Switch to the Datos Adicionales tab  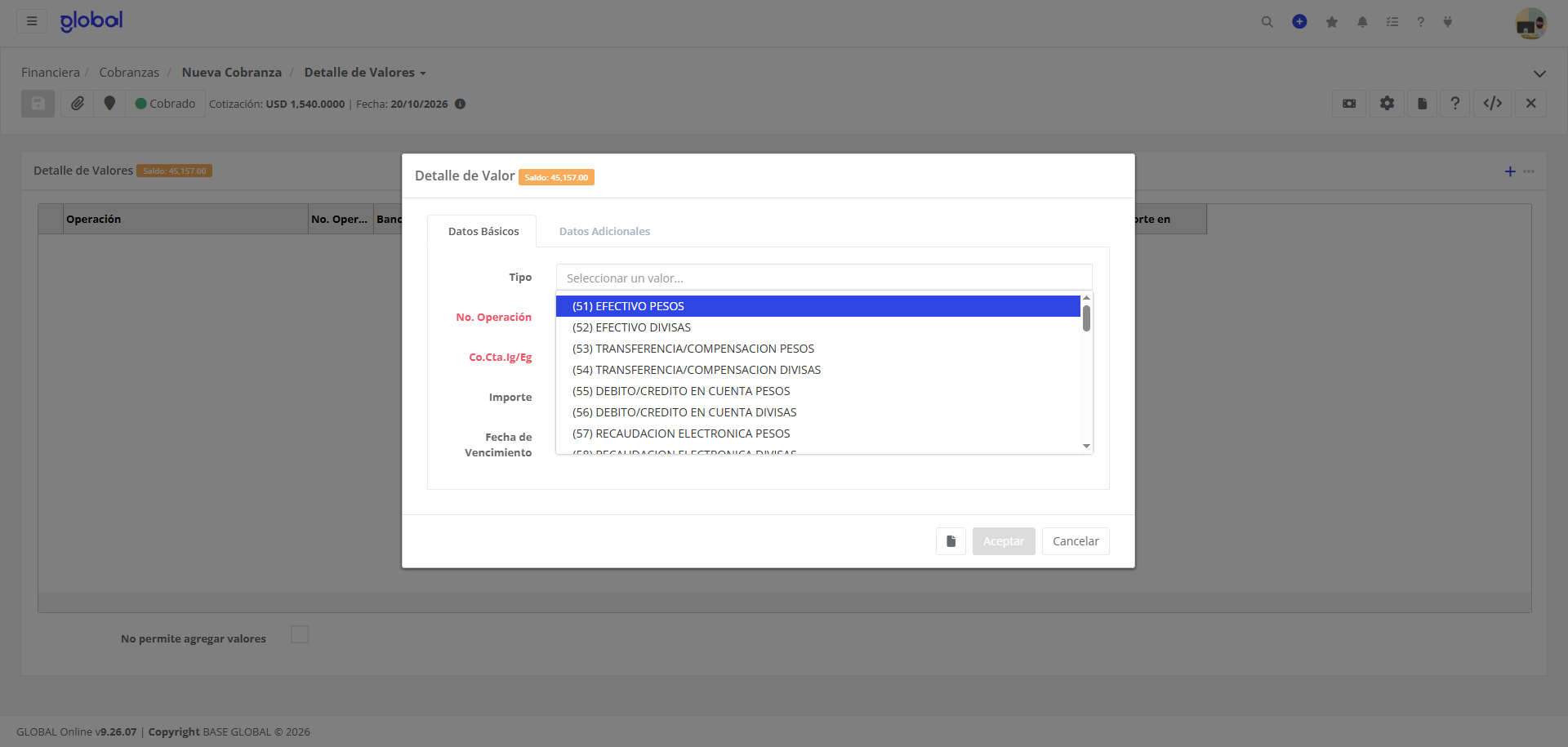click(604, 231)
